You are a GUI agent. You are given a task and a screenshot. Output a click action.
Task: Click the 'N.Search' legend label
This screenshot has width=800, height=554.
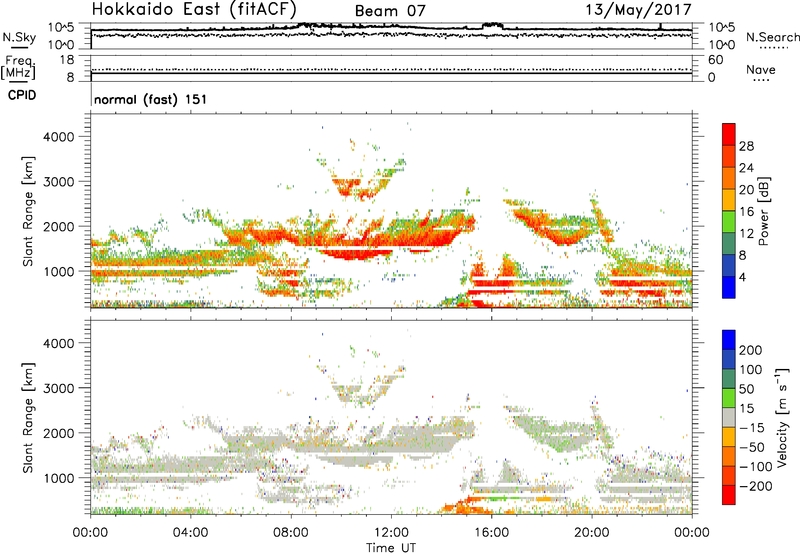click(x=772, y=37)
